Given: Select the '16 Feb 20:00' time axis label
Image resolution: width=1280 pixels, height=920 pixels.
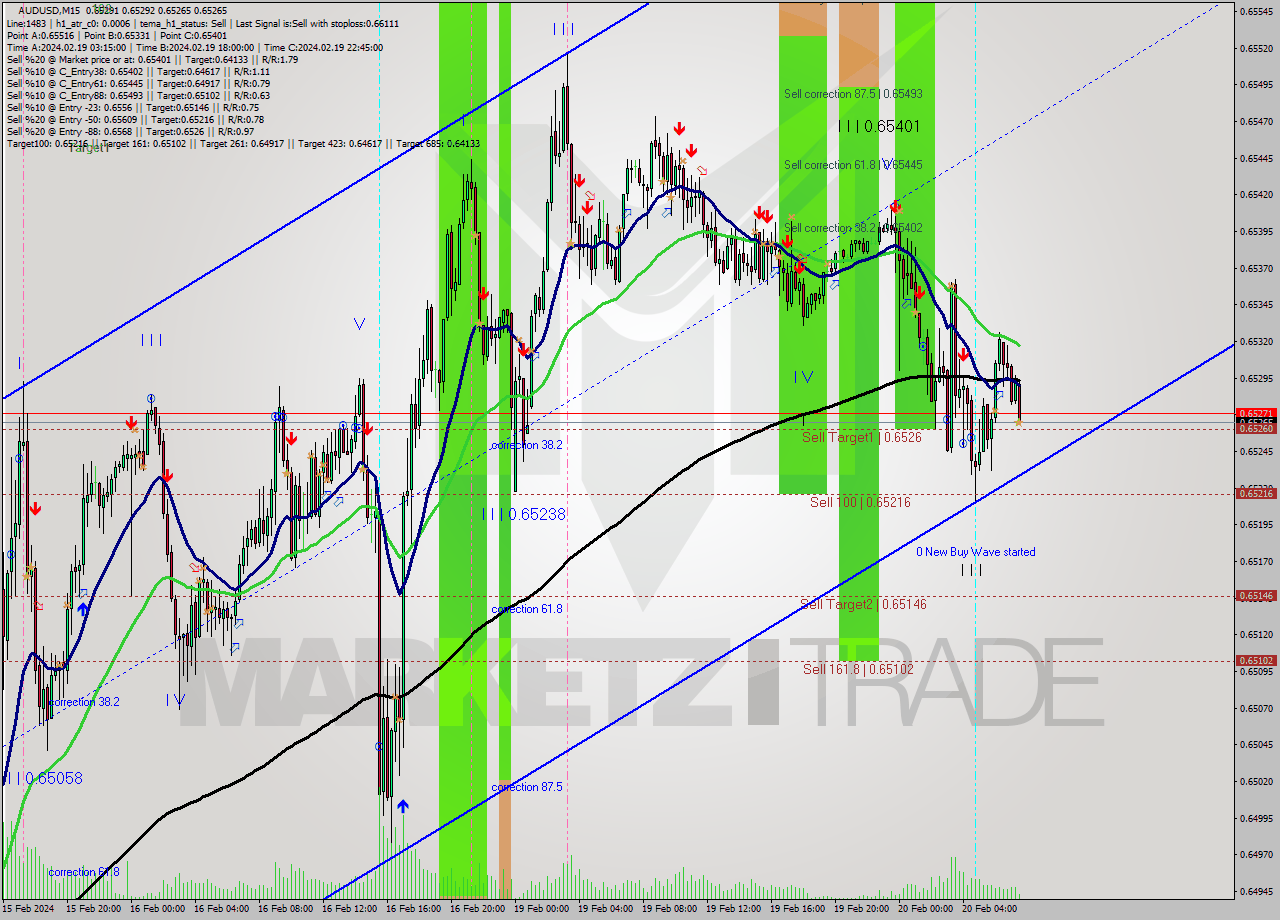Looking at the screenshot, I should coord(478,909).
